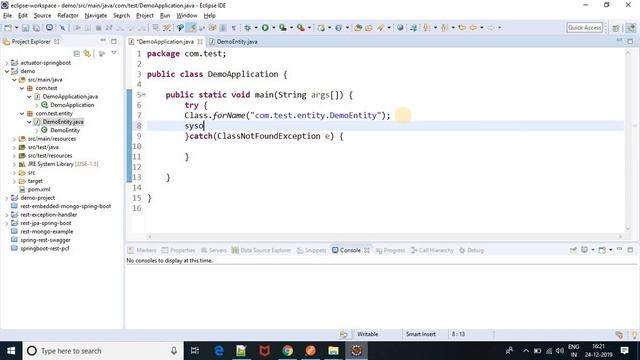Open the Window menu
Image resolution: width=640 pixels, height=360 pixels.
[187, 16]
